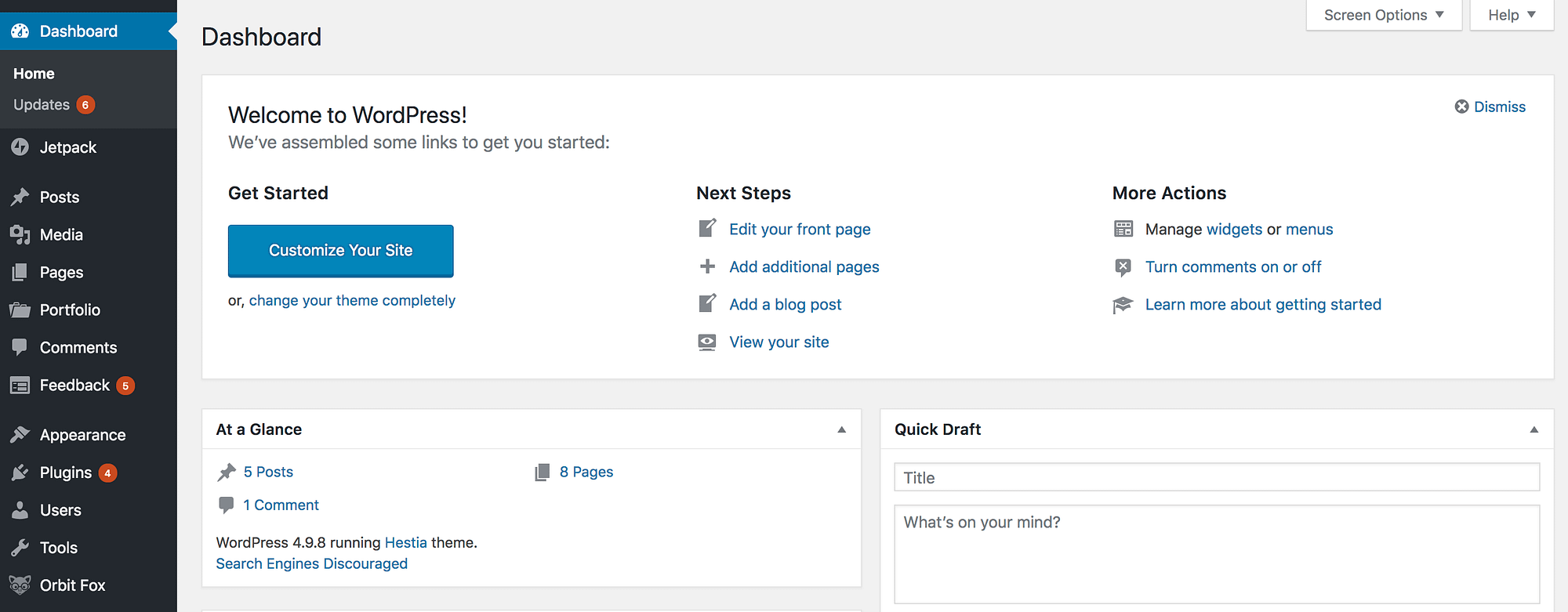Dismiss the Welcome to WordPress panel
Viewport: 1568px width, 612px height.
(x=1490, y=107)
